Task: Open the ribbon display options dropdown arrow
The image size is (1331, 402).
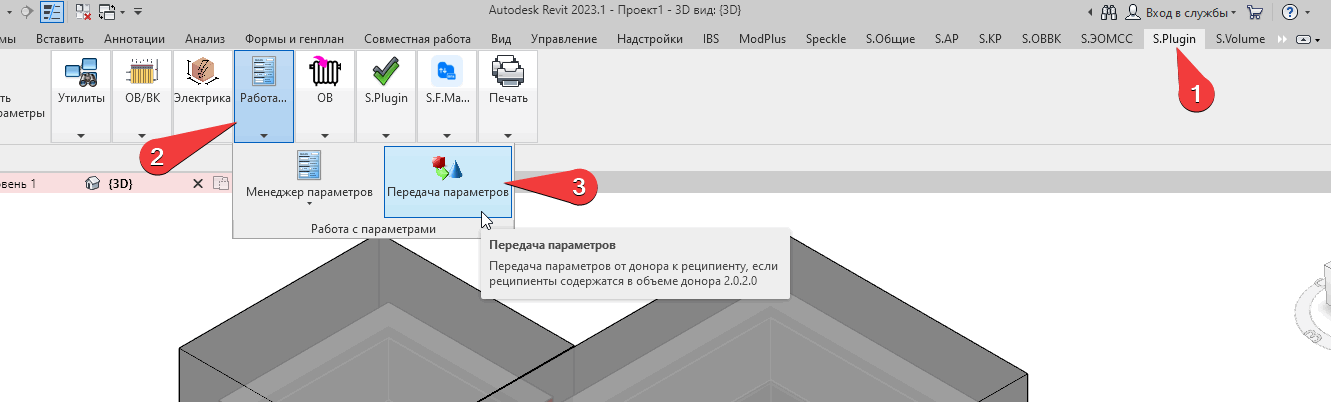Action: click(1317, 39)
